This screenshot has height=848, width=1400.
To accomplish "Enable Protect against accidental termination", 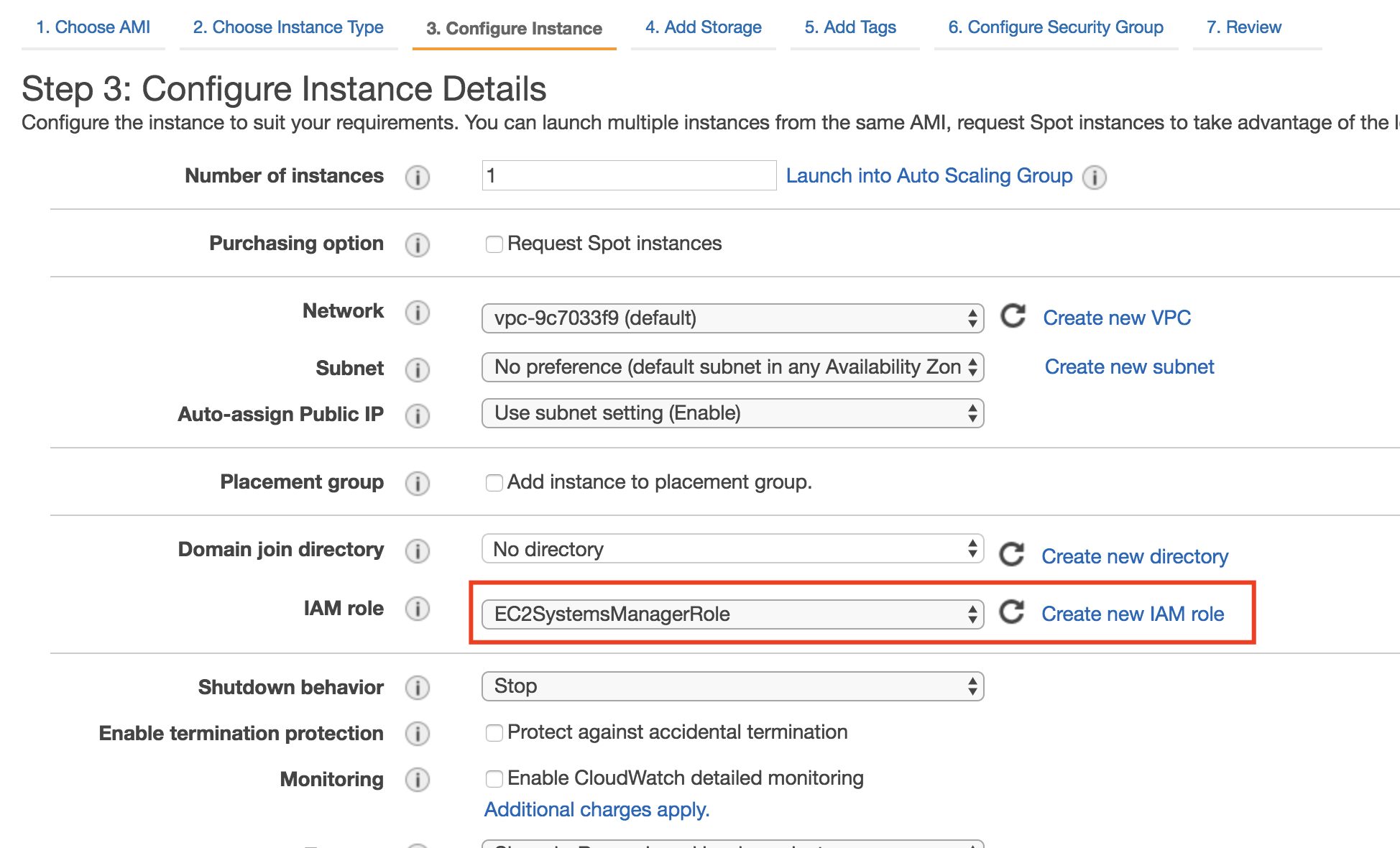I will pyautogui.click(x=494, y=733).
